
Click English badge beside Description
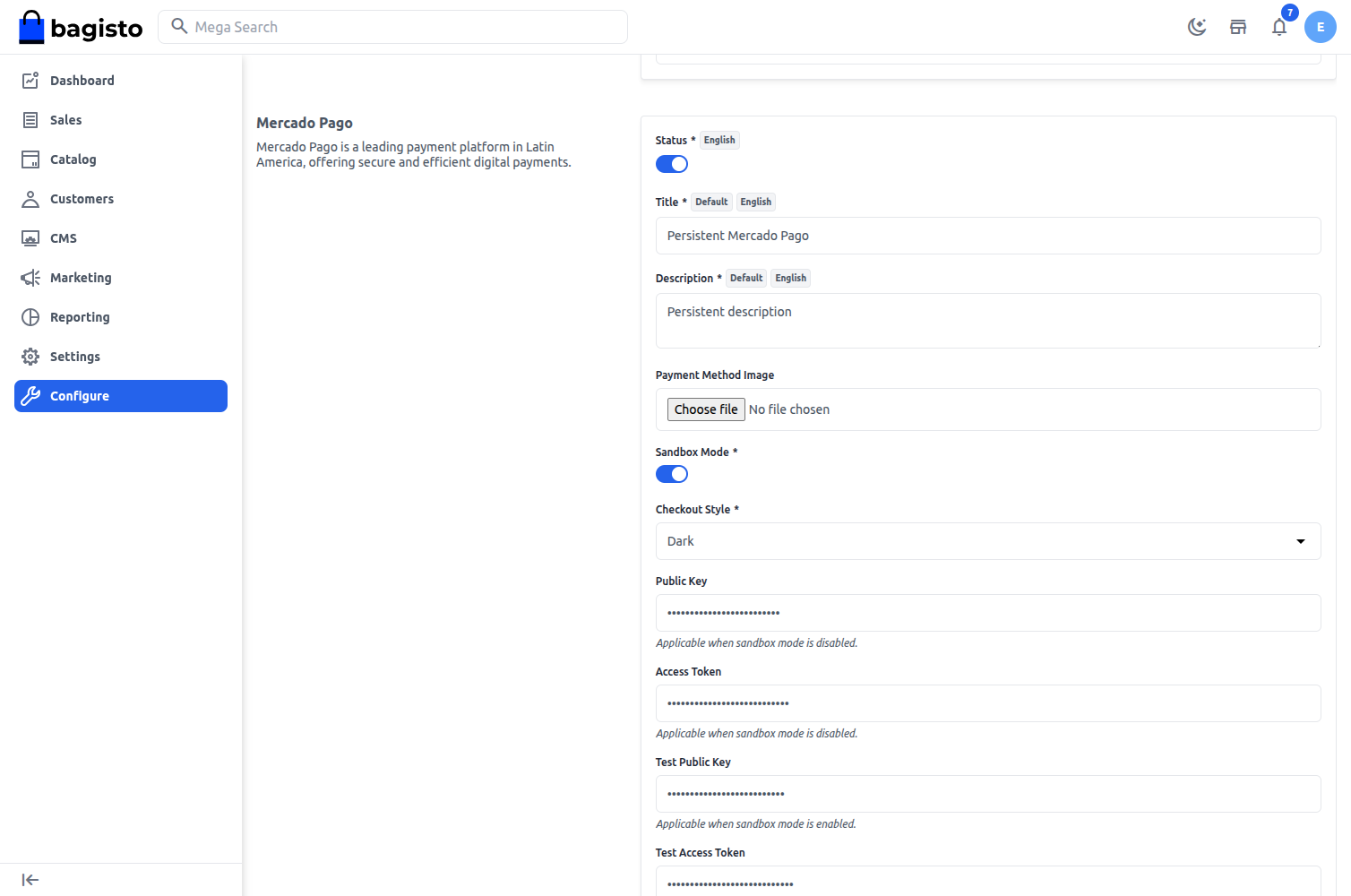click(791, 278)
